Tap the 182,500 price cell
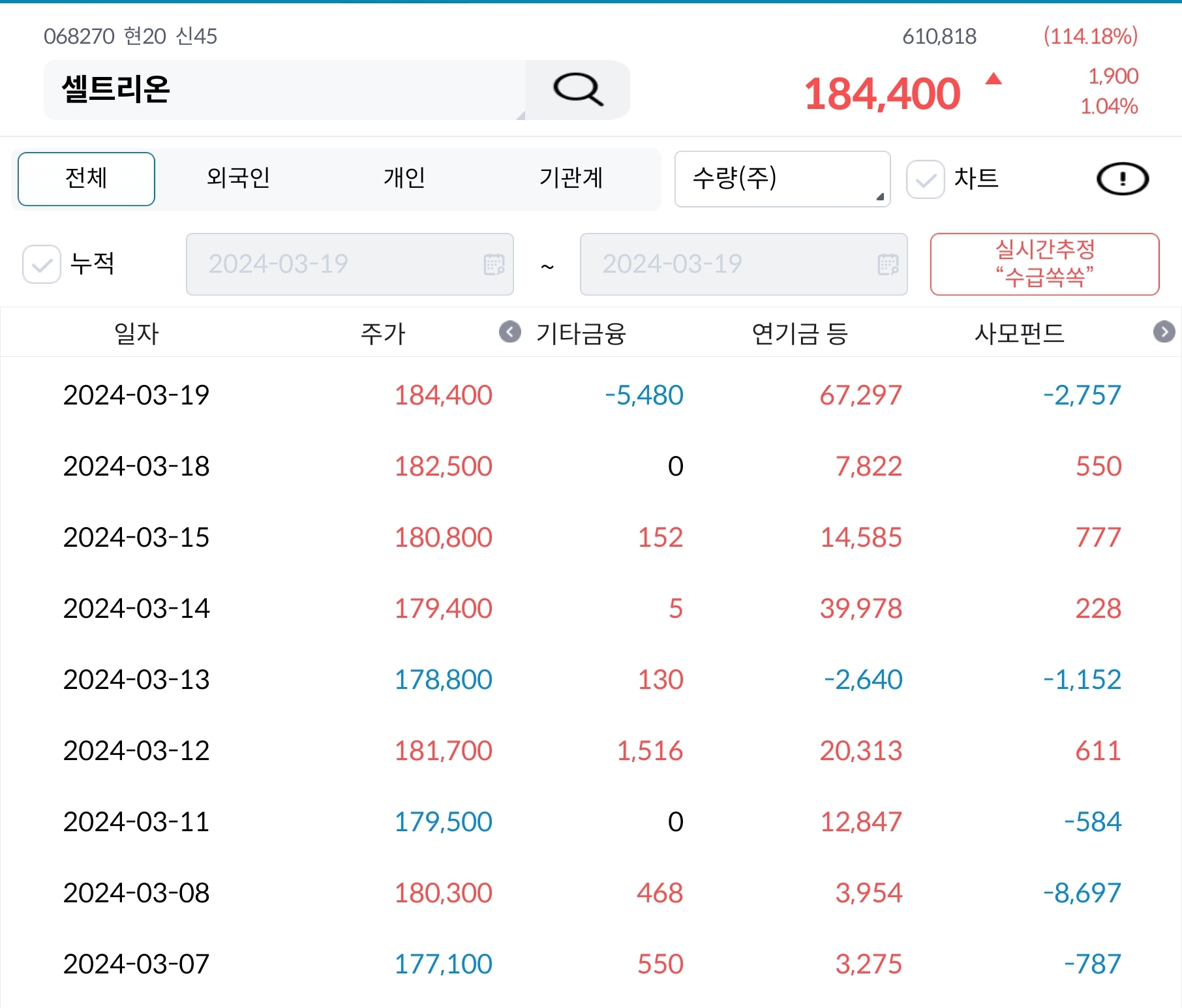Image resolution: width=1182 pixels, height=1008 pixels. coord(444,466)
